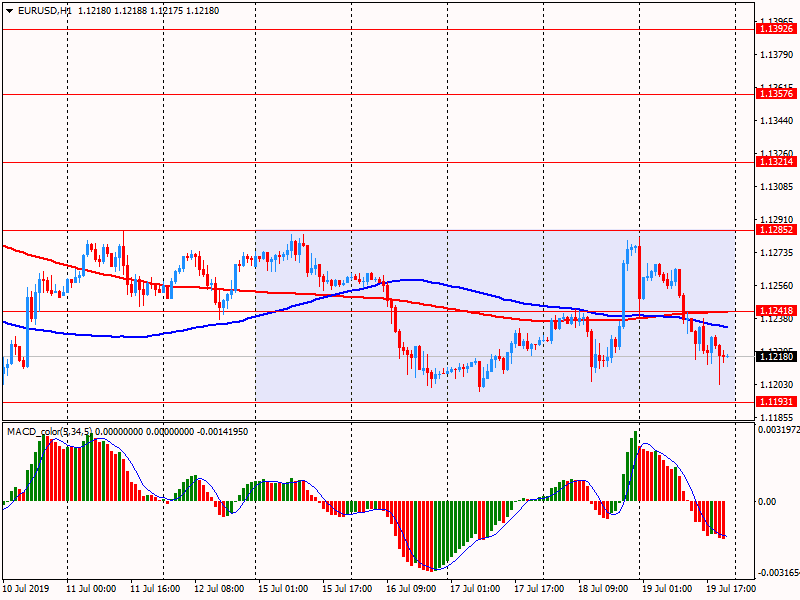
Task: Click the 1.11931 red price level label
Action: pyautogui.click(x=776, y=402)
